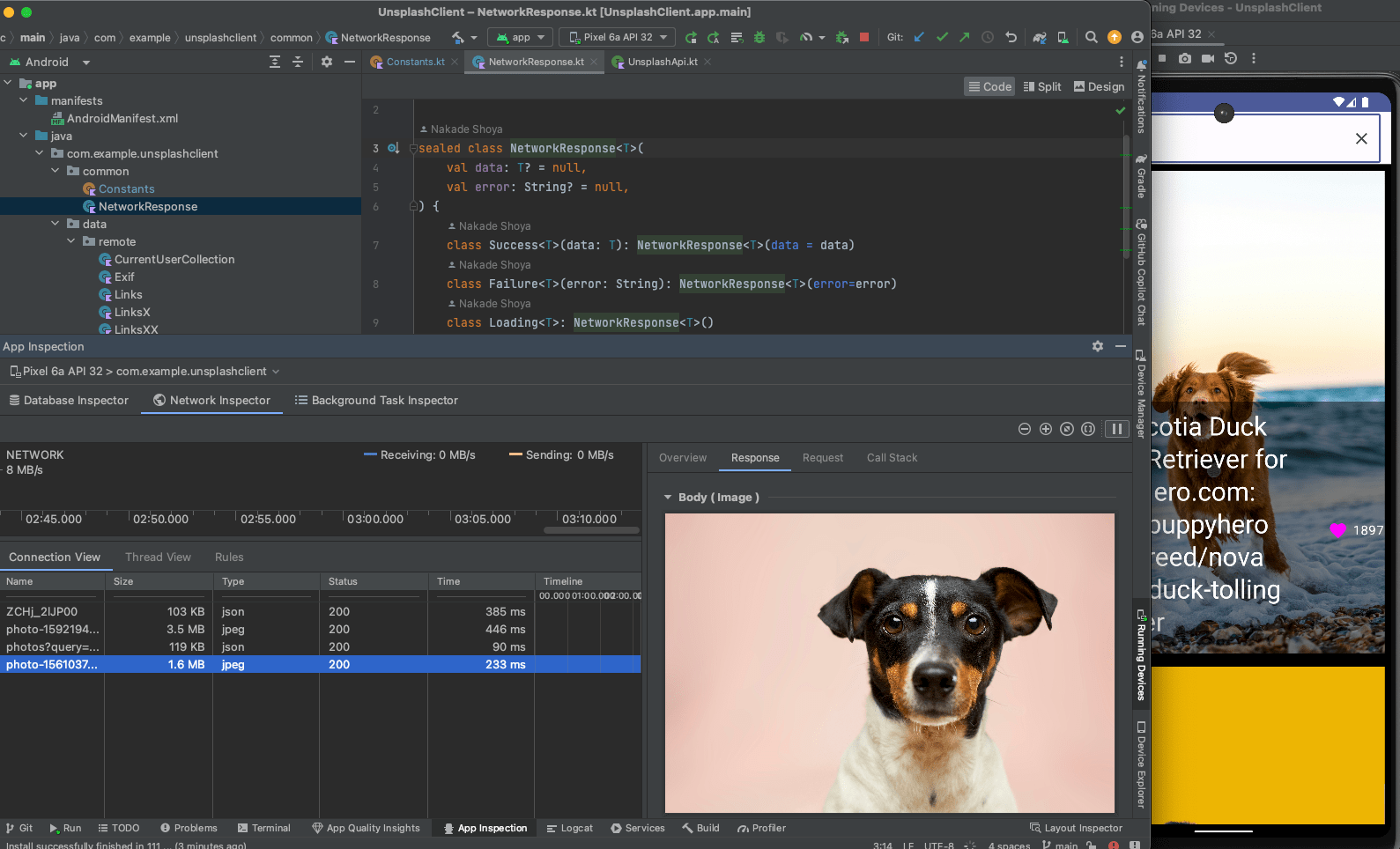Image resolution: width=1400 pixels, height=849 pixels.
Task: Switch to the Call Stack tab
Action: pos(892,458)
